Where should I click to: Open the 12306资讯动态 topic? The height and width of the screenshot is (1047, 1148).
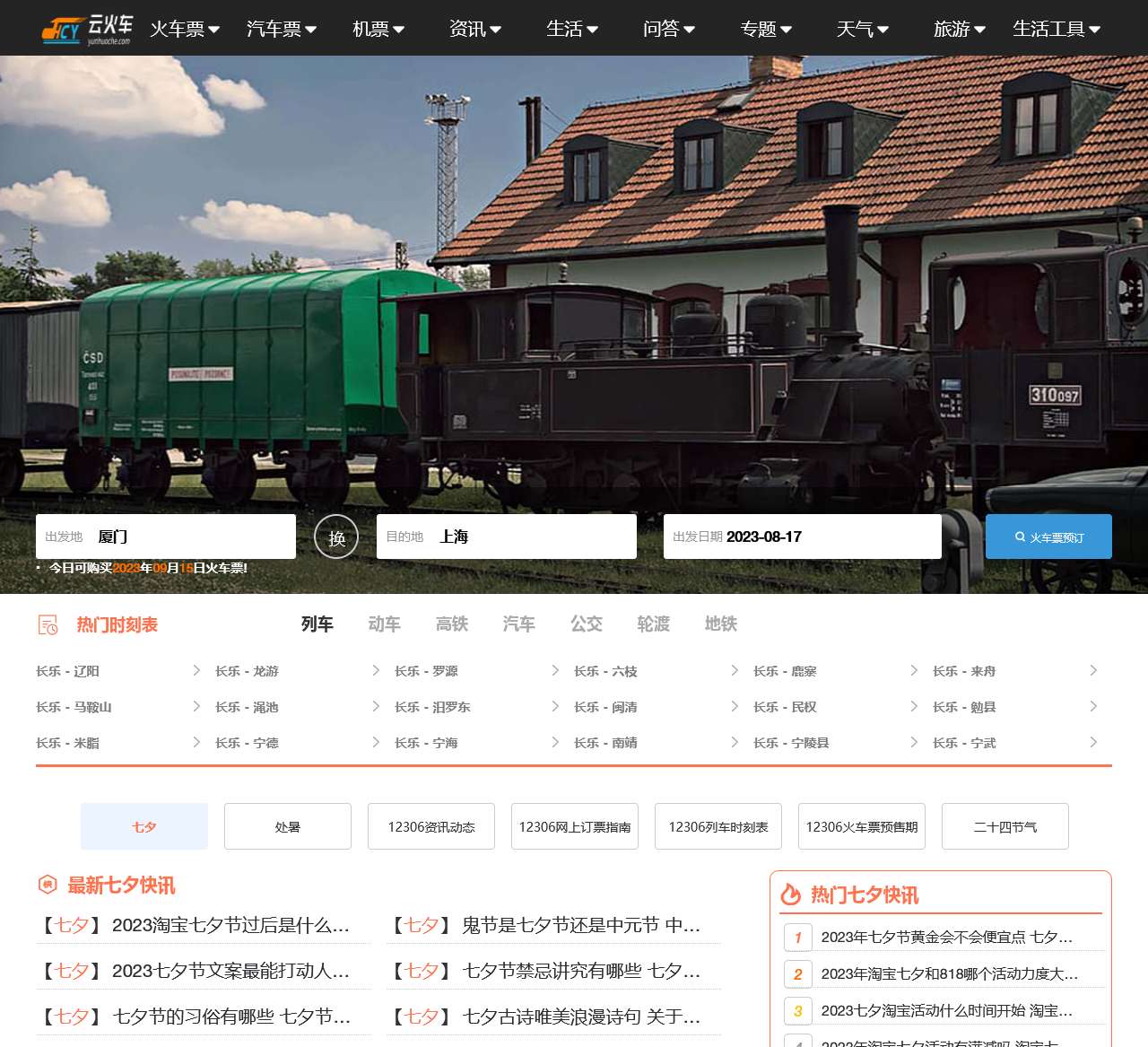point(431,826)
